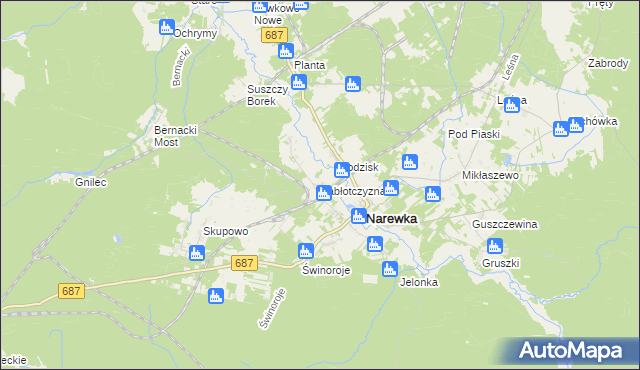This screenshot has width=640, height=370.
Task: Click the factory icon above Planta label
Action: [x=286, y=51]
